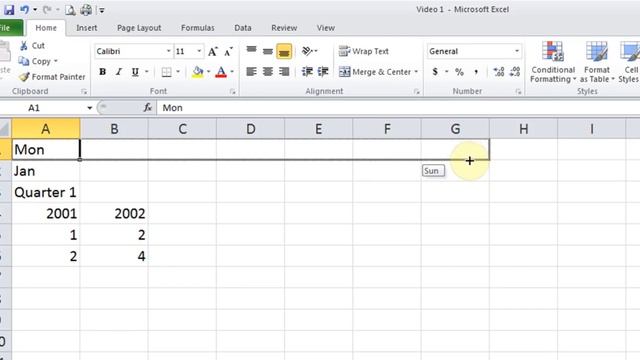640x360 pixels.
Task: Apply Percent Style
Action: click(x=459, y=72)
